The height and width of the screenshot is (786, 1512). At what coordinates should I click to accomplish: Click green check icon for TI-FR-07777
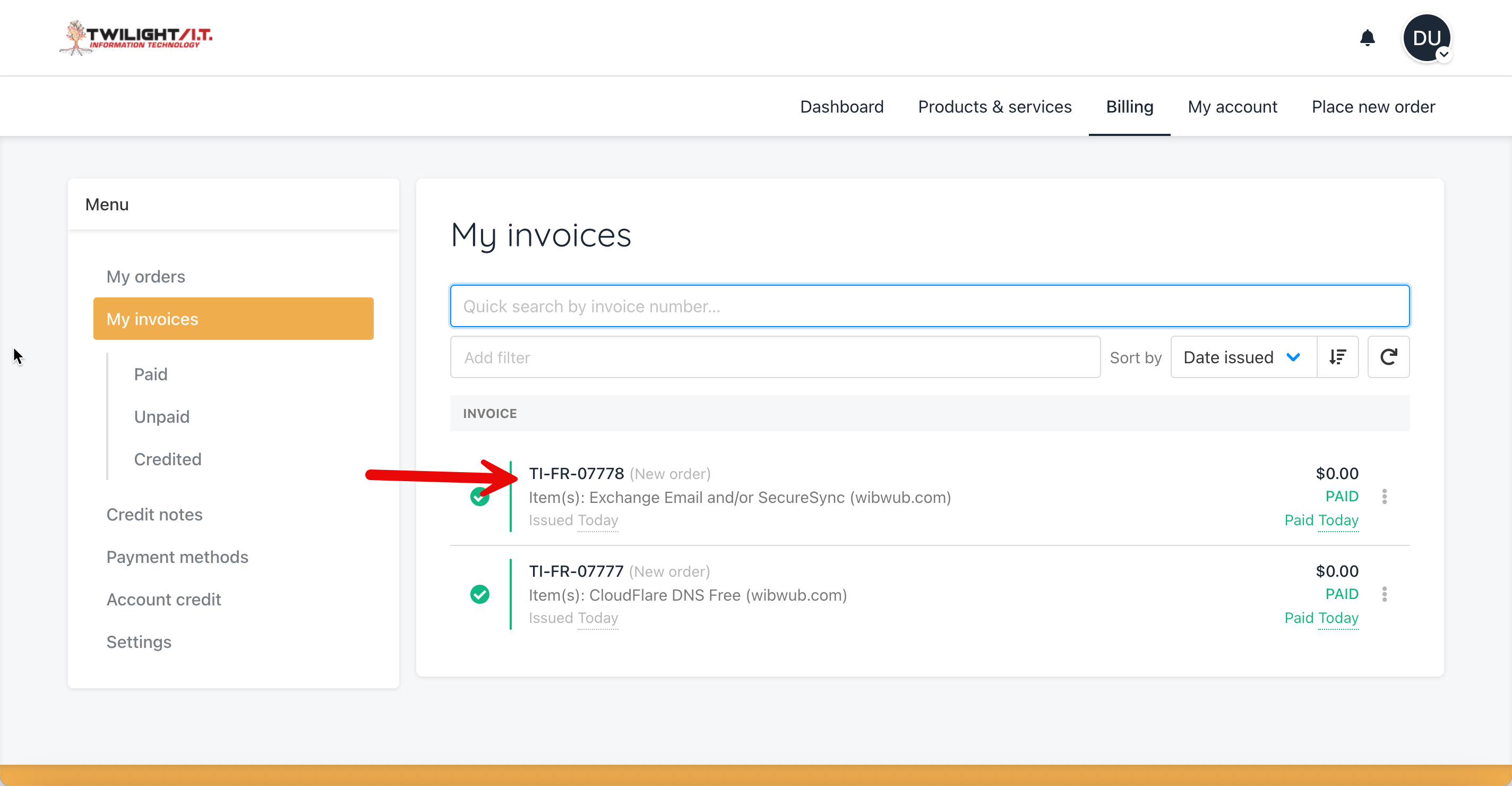point(479,594)
